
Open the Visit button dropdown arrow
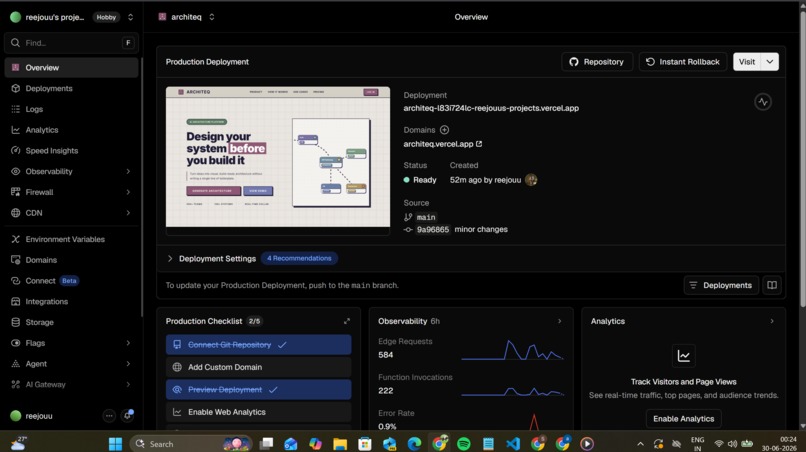770,62
